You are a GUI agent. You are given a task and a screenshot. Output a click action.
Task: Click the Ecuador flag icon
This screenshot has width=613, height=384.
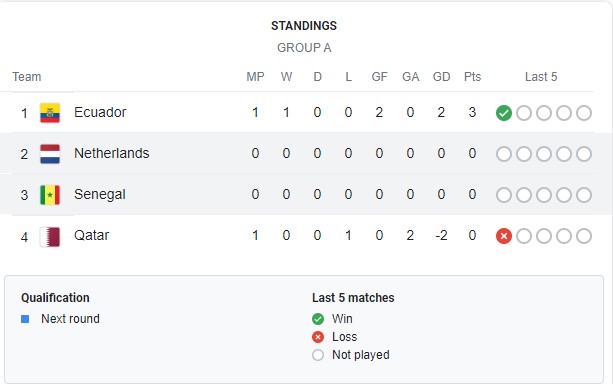pos(50,113)
